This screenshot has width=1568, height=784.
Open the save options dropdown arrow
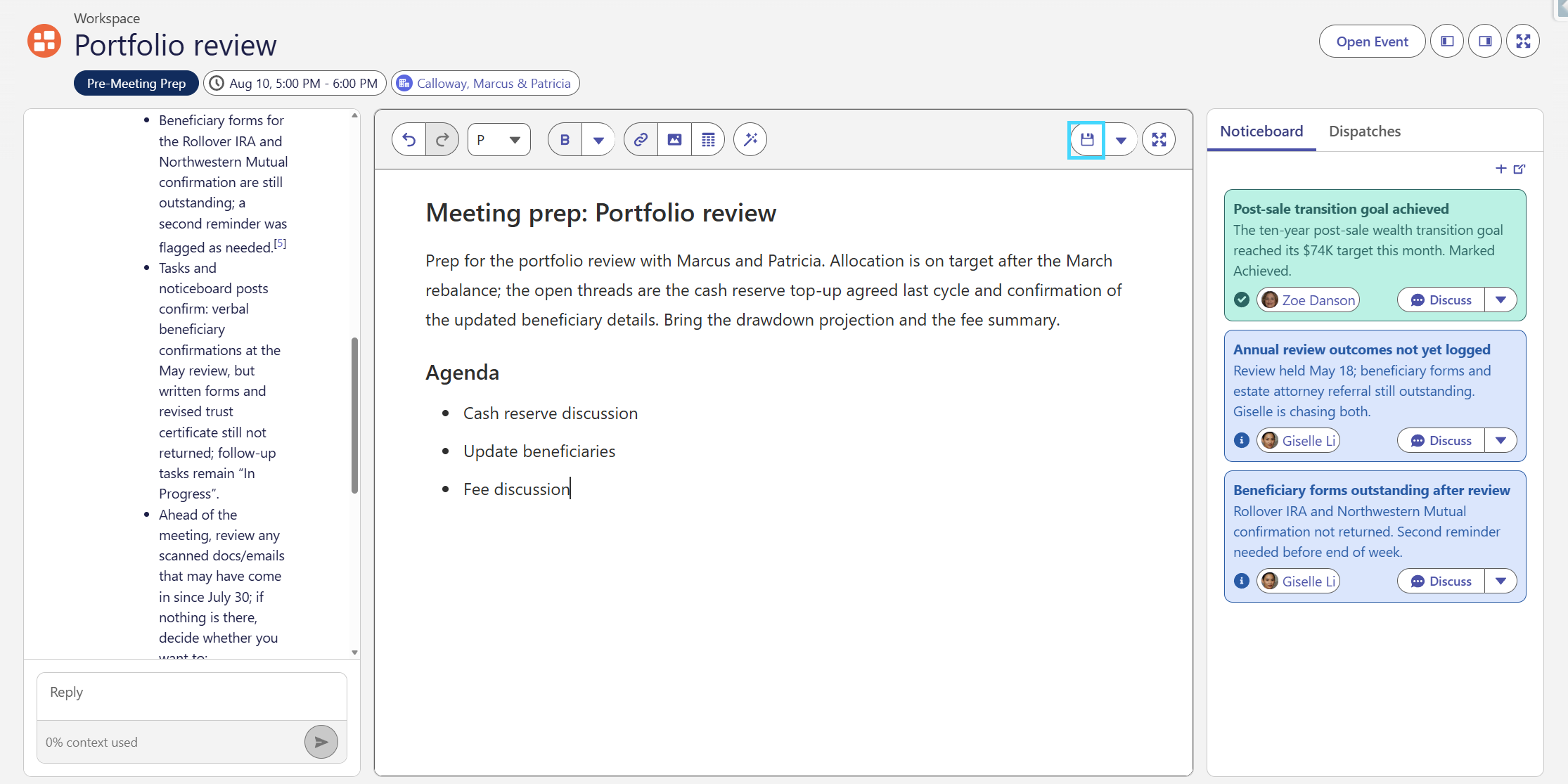click(1121, 139)
